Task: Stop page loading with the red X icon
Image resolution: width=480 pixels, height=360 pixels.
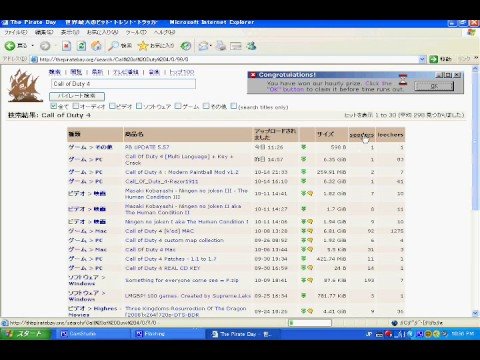Action: pyautogui.click(x=66, y=46)
